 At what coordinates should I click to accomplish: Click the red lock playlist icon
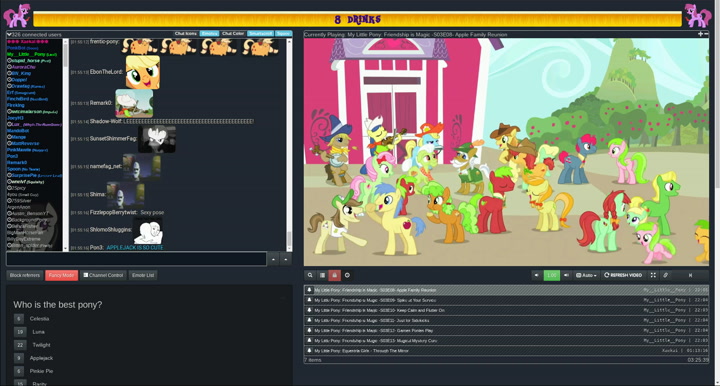tap(335, 275)
